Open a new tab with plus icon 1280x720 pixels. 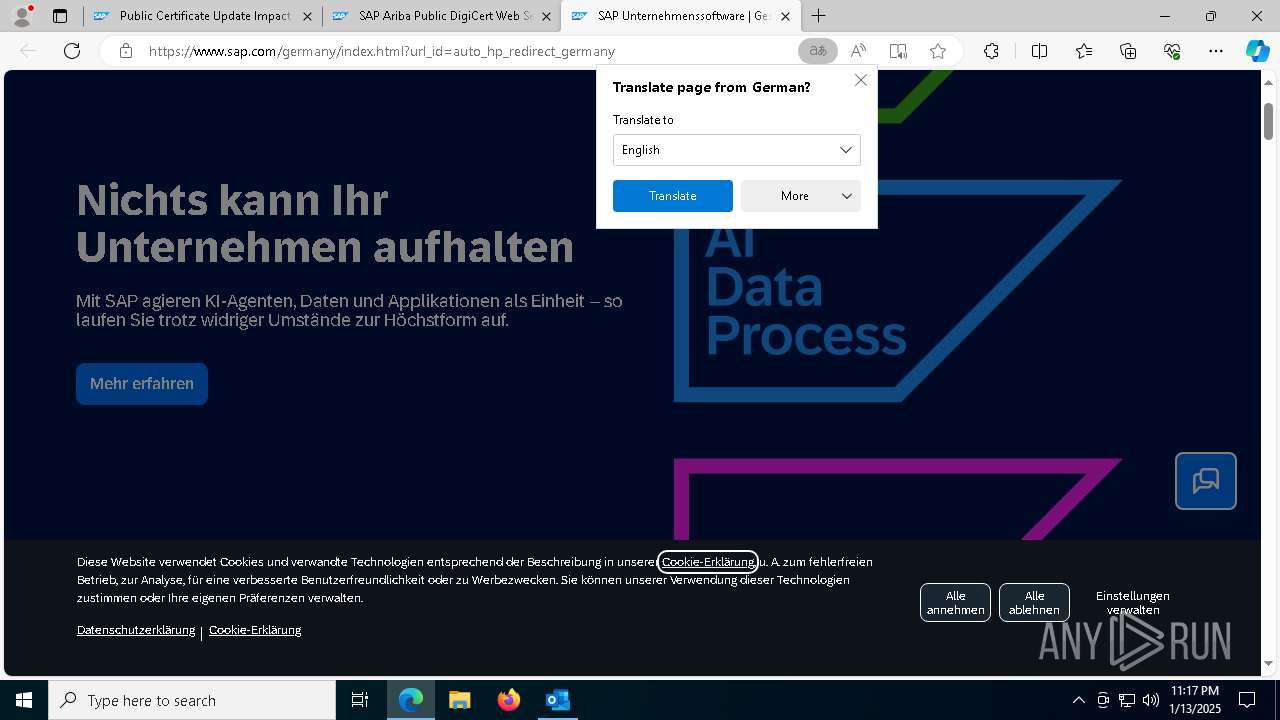point(819,16)
